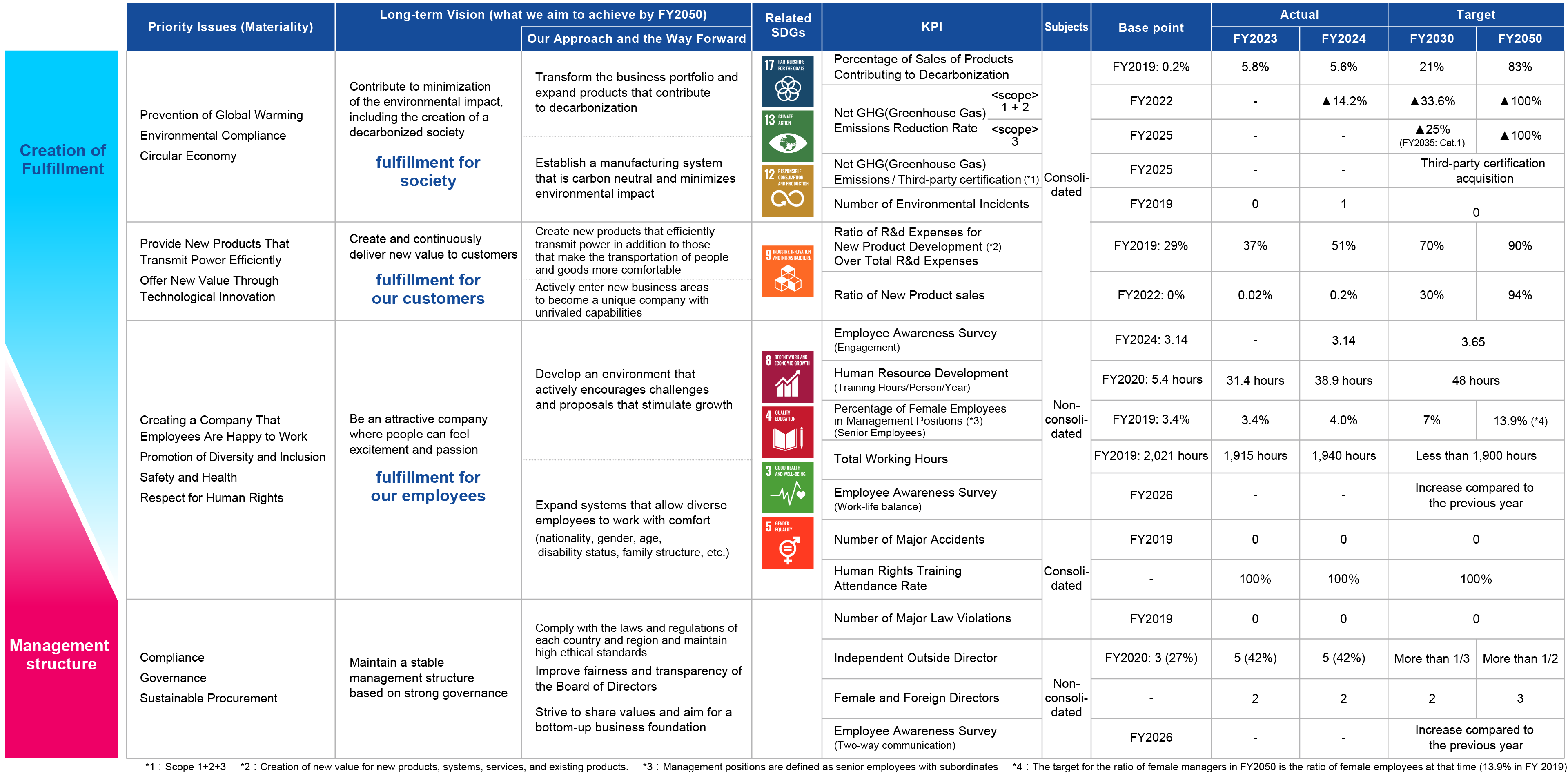Viewport: 1568px width, 776px height.
Task: Click the 'Human Resource Development' KPI
Action: point(920,380)
